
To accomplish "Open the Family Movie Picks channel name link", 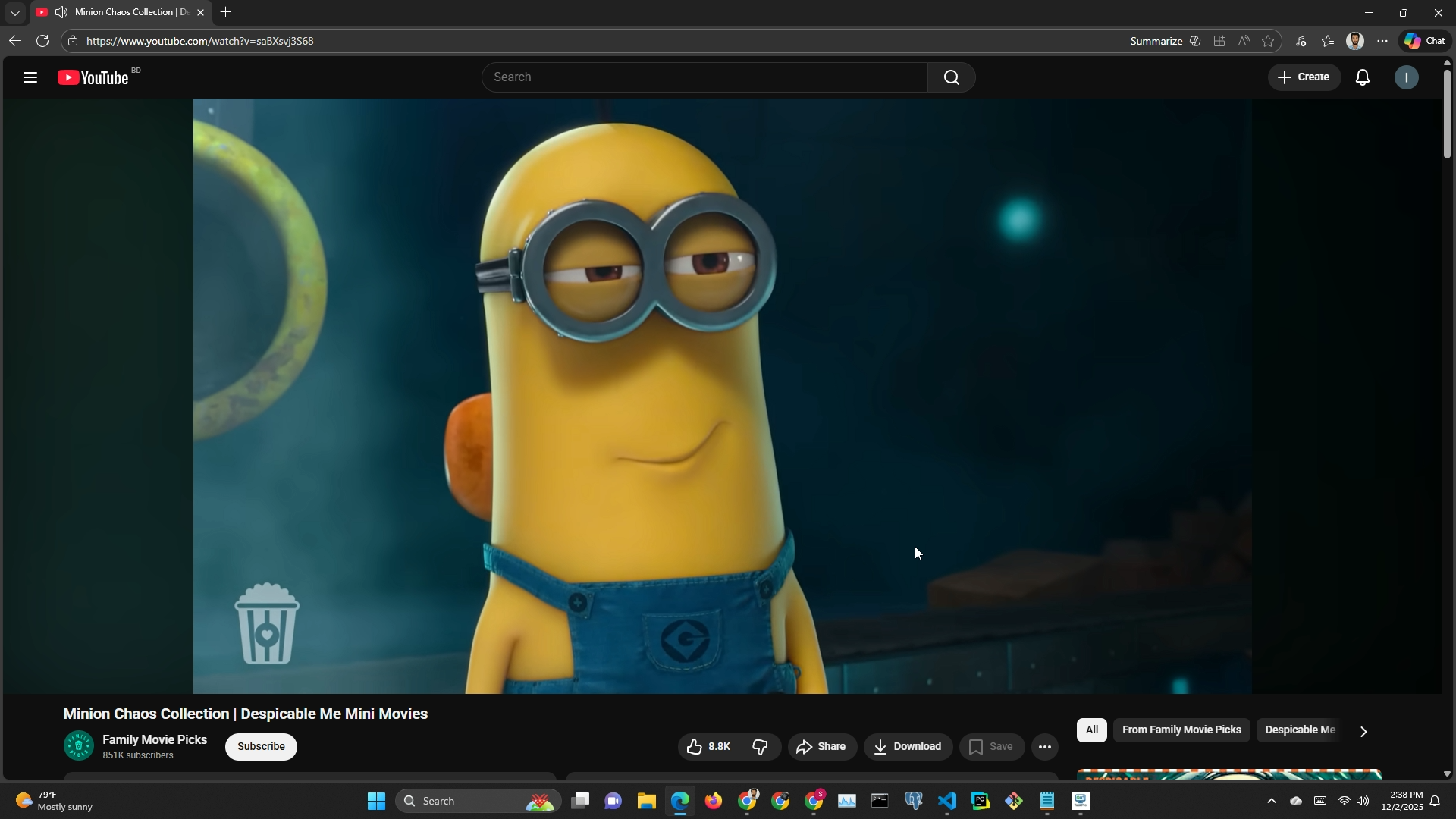I will (155, 739).
